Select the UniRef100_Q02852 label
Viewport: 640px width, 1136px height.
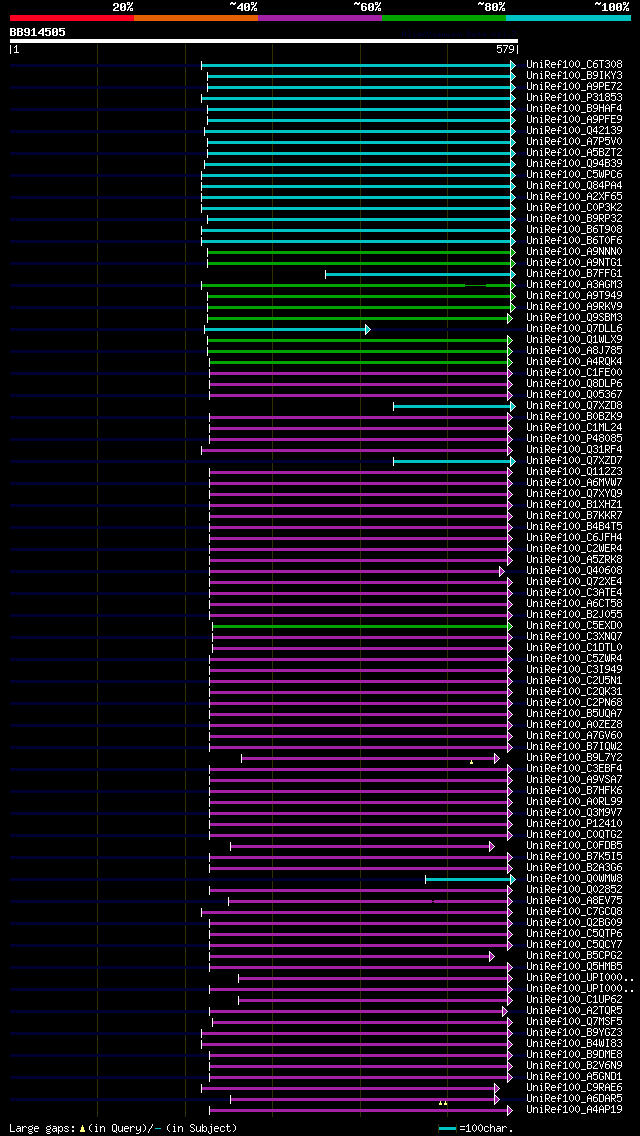click(x=574, y=890)
